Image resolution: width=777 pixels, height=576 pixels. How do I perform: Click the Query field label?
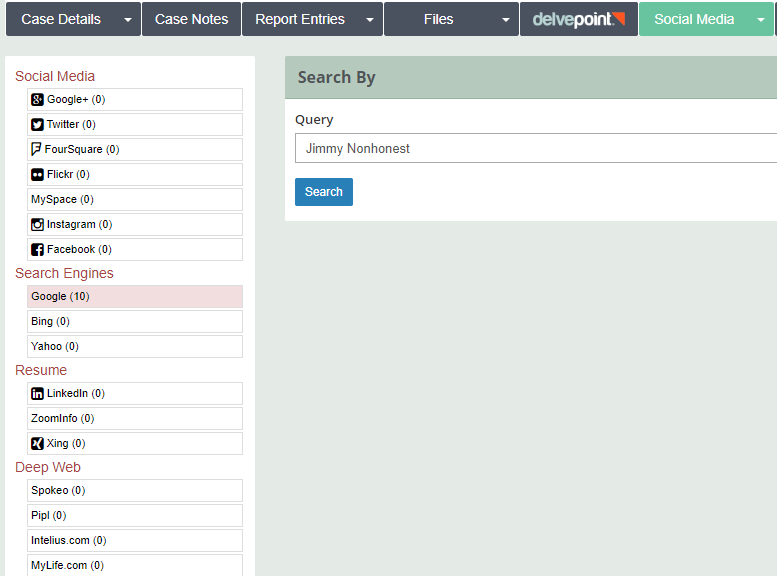[x=314, y=120]
